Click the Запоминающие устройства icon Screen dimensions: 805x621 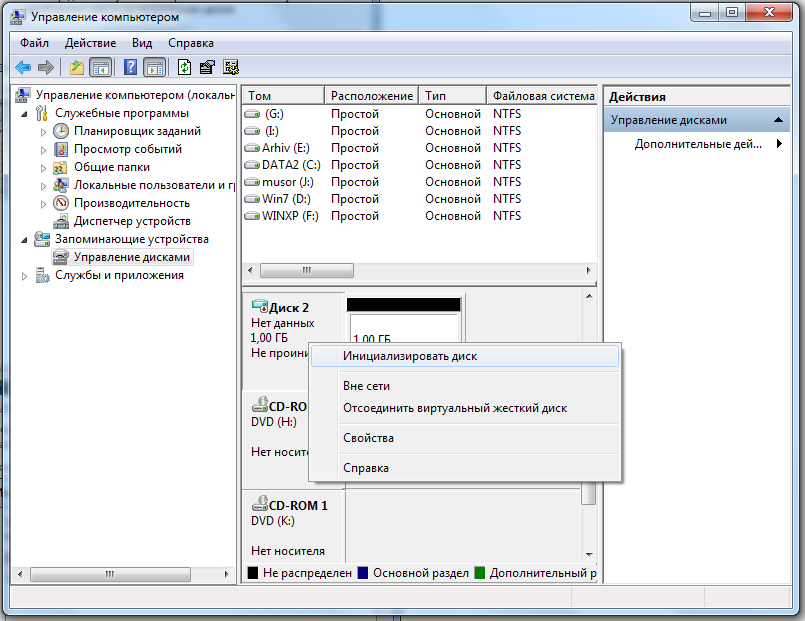coord(42,239)
